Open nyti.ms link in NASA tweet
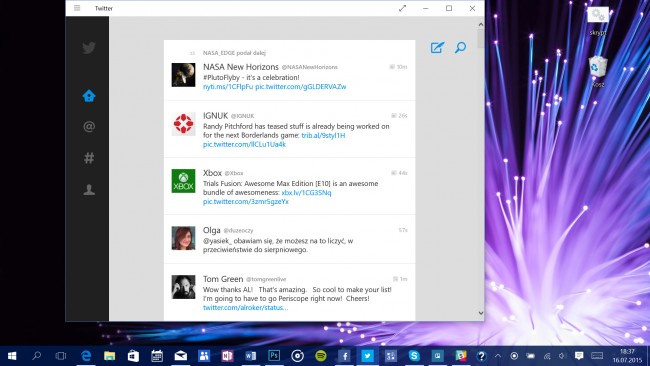Image resolution: width=650 pixels, height=366 pixels. [228, 87]
